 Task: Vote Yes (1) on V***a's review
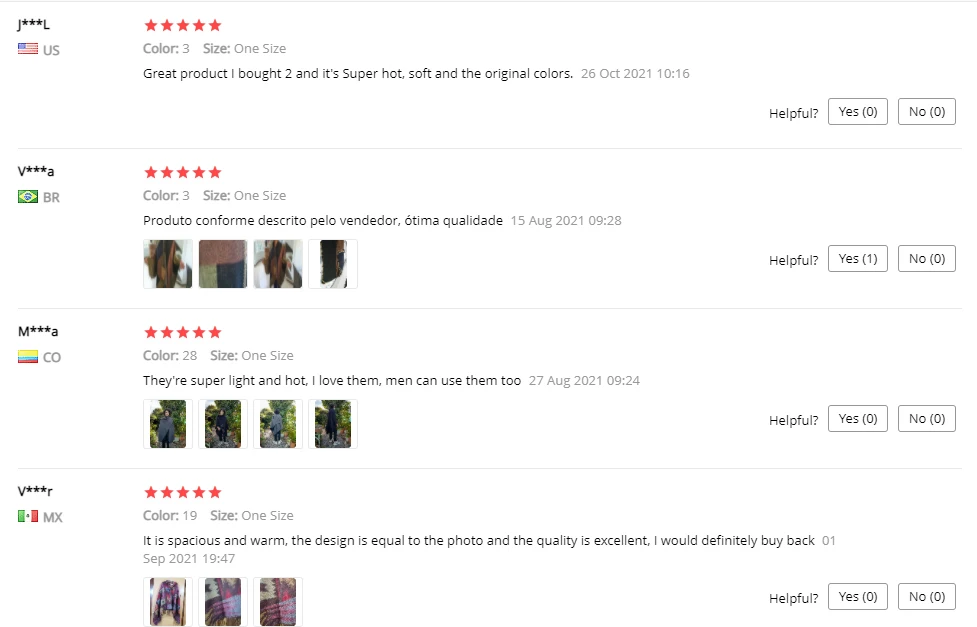coord(857,259)
